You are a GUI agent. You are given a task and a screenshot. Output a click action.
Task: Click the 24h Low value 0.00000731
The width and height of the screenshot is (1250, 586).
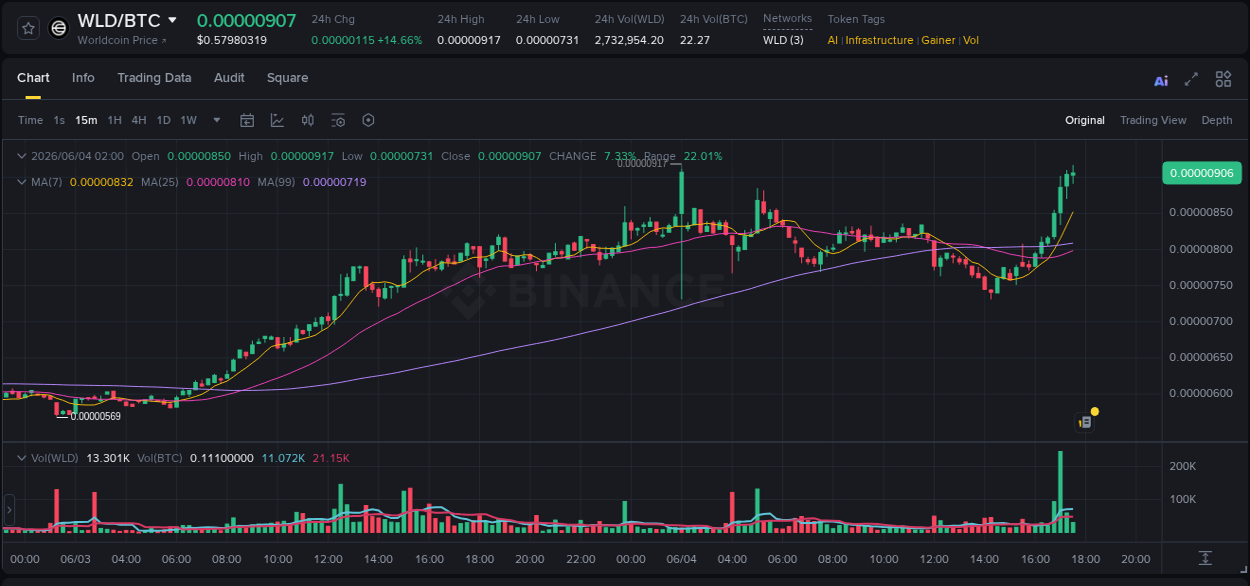547,40
